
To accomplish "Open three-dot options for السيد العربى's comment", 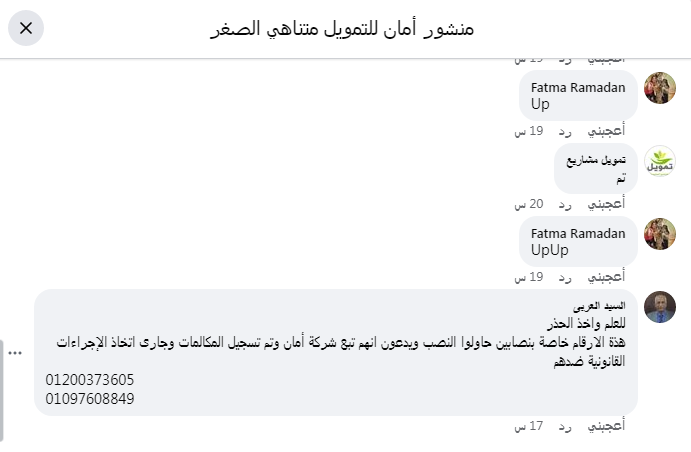I will click(x=15, y=352).
